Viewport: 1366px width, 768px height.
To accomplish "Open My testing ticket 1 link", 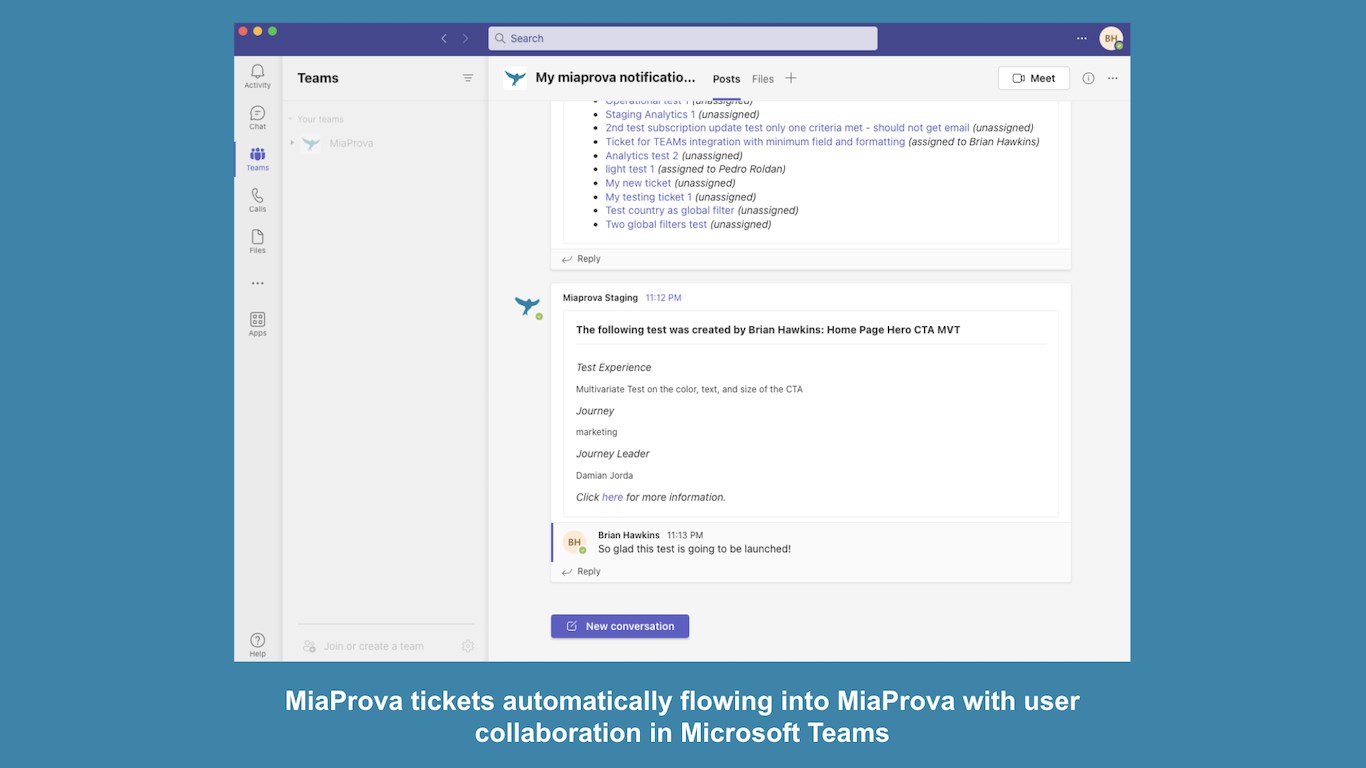I will (648, 197).
